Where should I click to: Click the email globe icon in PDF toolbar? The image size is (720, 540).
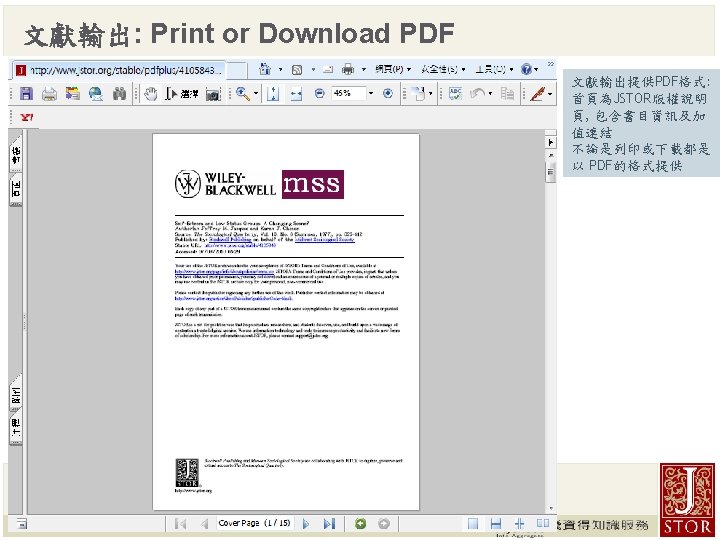96,94
